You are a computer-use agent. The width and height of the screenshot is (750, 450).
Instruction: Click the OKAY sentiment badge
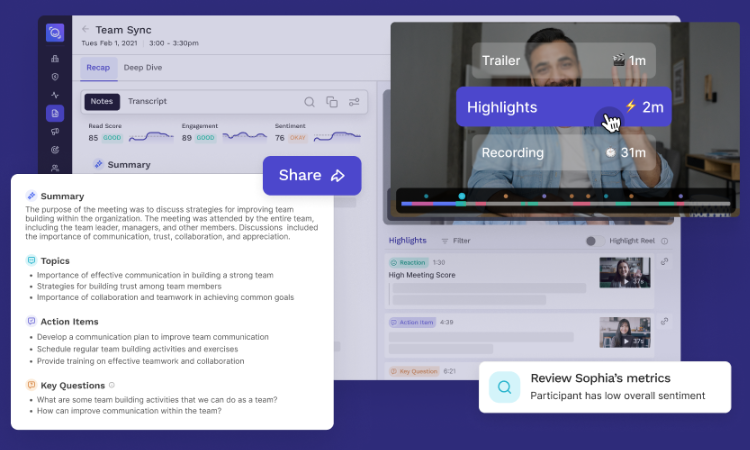pyautogui.click(x=298, y=138)
